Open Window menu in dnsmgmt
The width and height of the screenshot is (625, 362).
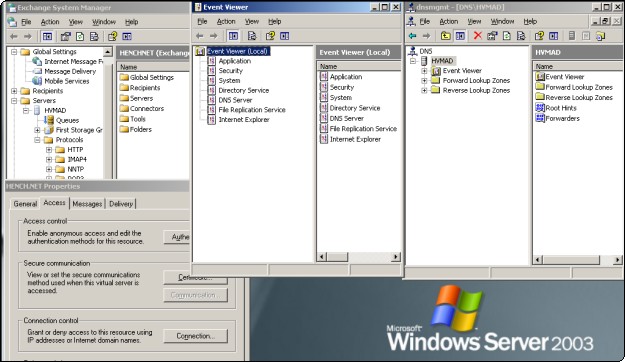tap(502, 22)
